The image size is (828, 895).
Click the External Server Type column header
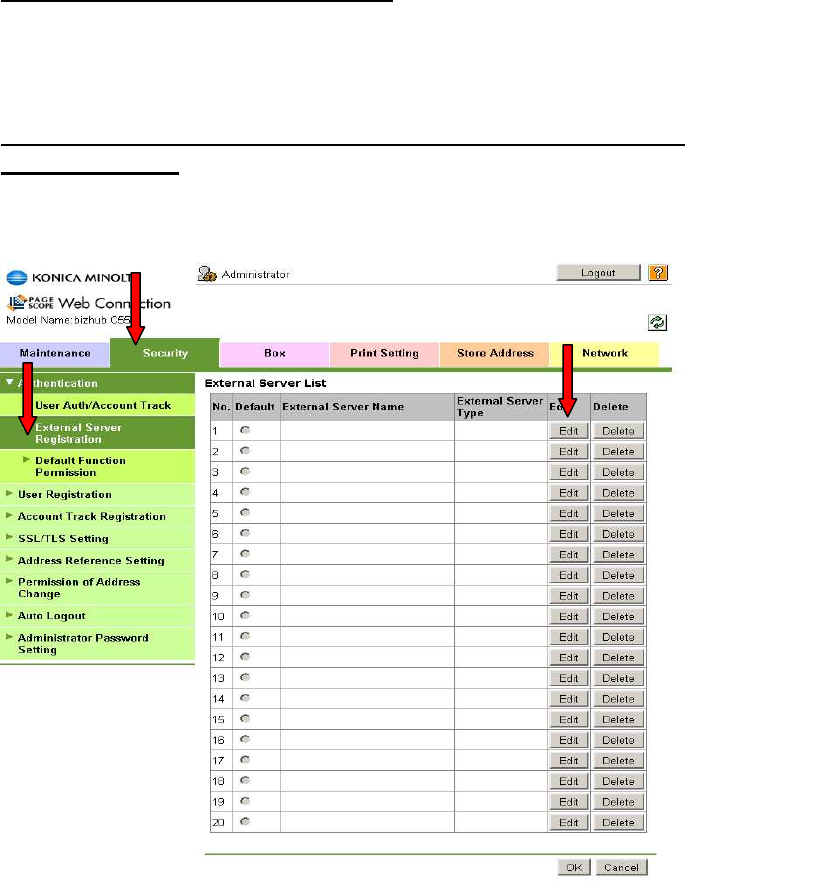coord(500,406)
